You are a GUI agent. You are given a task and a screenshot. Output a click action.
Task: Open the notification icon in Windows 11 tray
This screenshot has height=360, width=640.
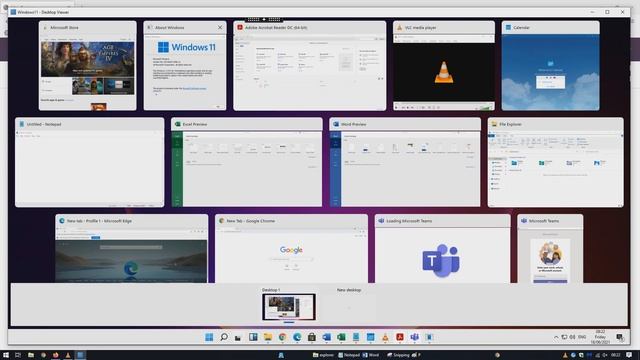[x=620, y=337]
